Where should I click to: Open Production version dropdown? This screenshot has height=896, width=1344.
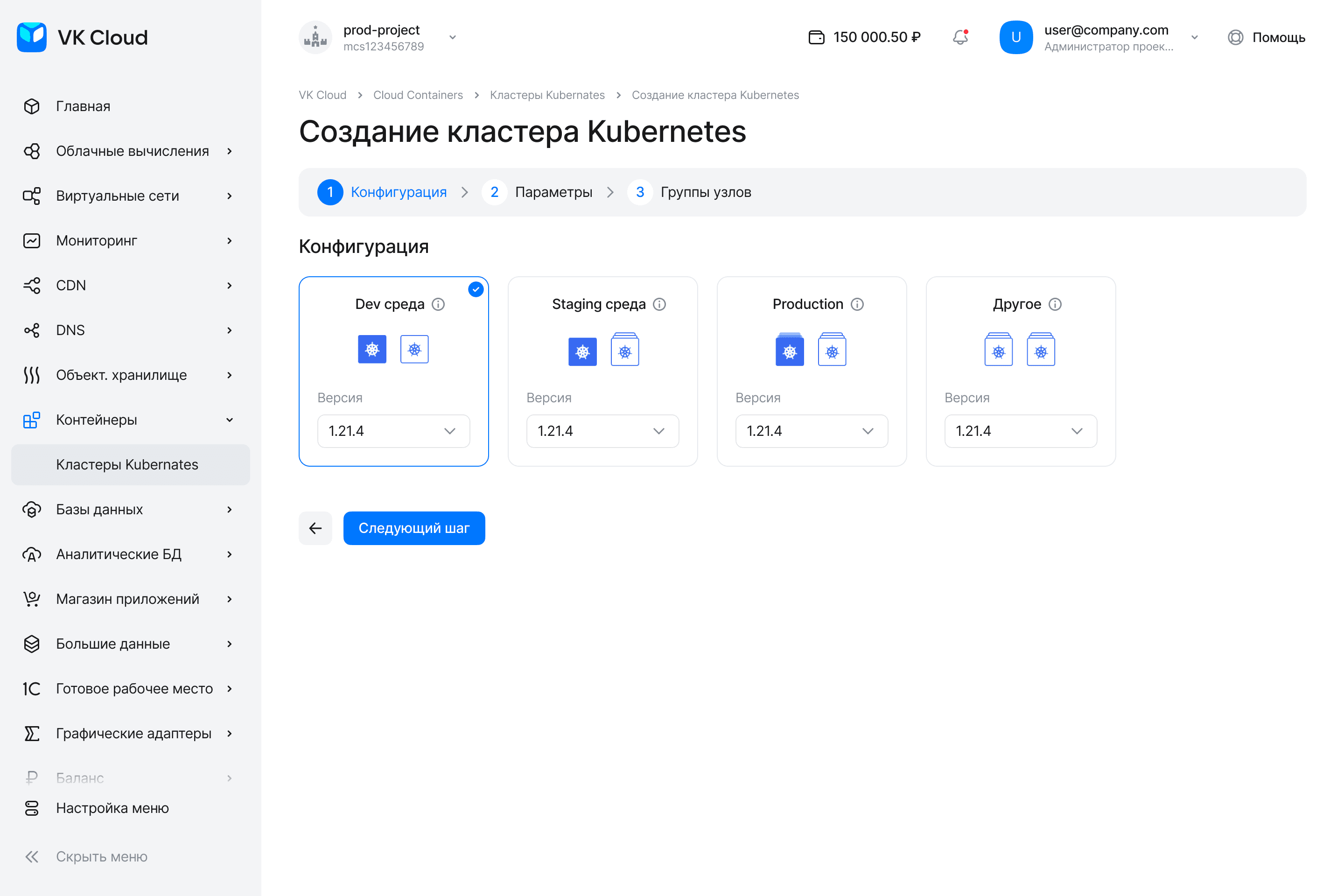pyautogui.click(x=812, y=431)
